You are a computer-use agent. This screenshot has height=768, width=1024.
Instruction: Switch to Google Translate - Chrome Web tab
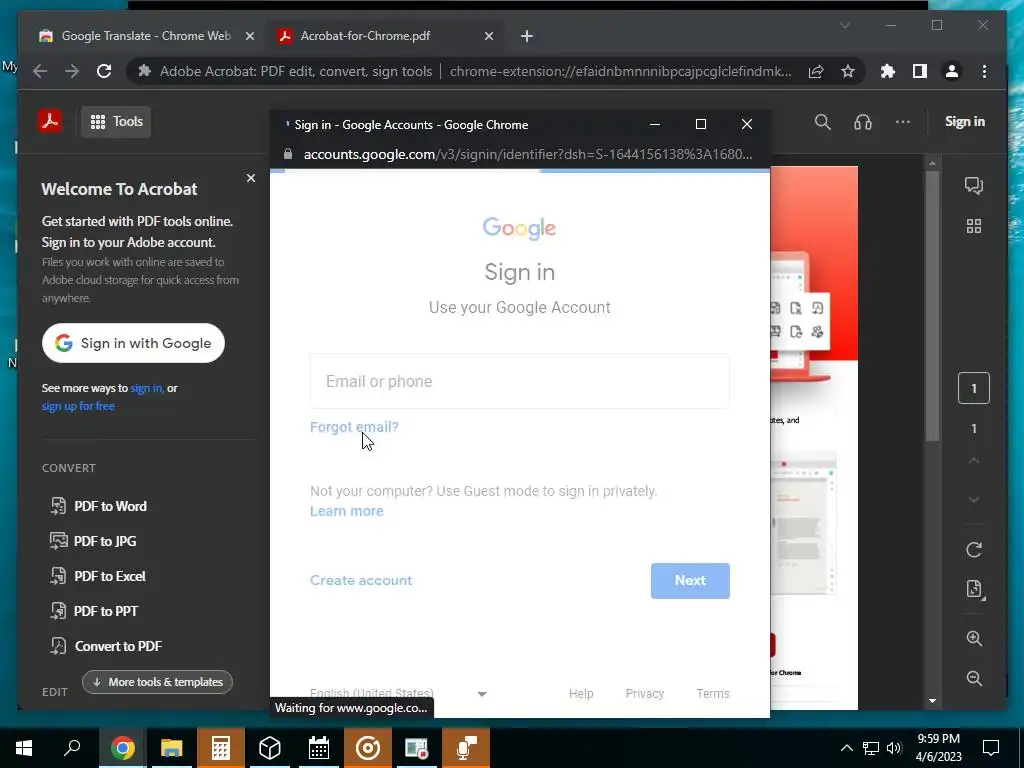(146, 36)
